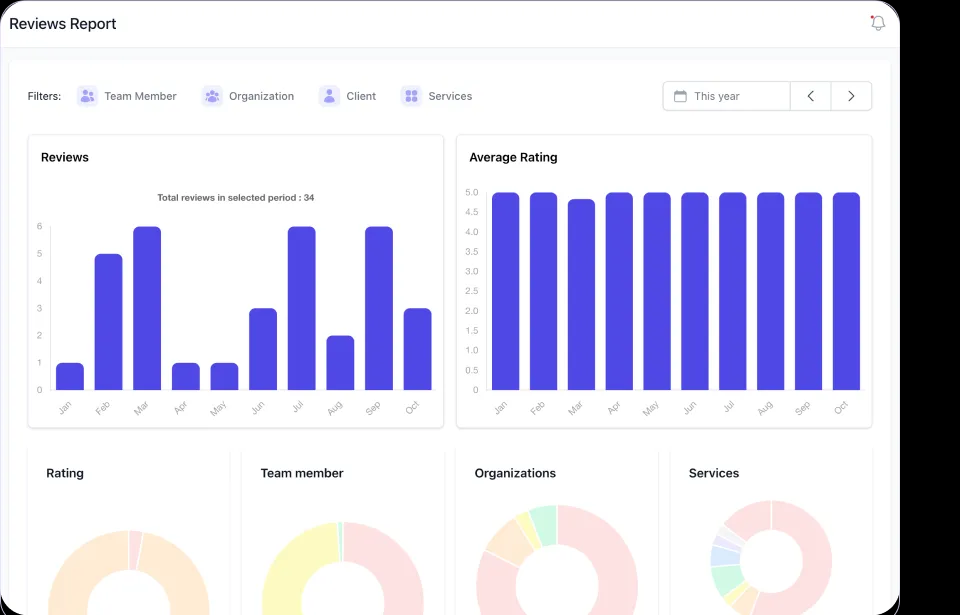Click the Jan bar in Reviews chart
The height and width of the screenshot is (615, 960).
click(70, 377)
